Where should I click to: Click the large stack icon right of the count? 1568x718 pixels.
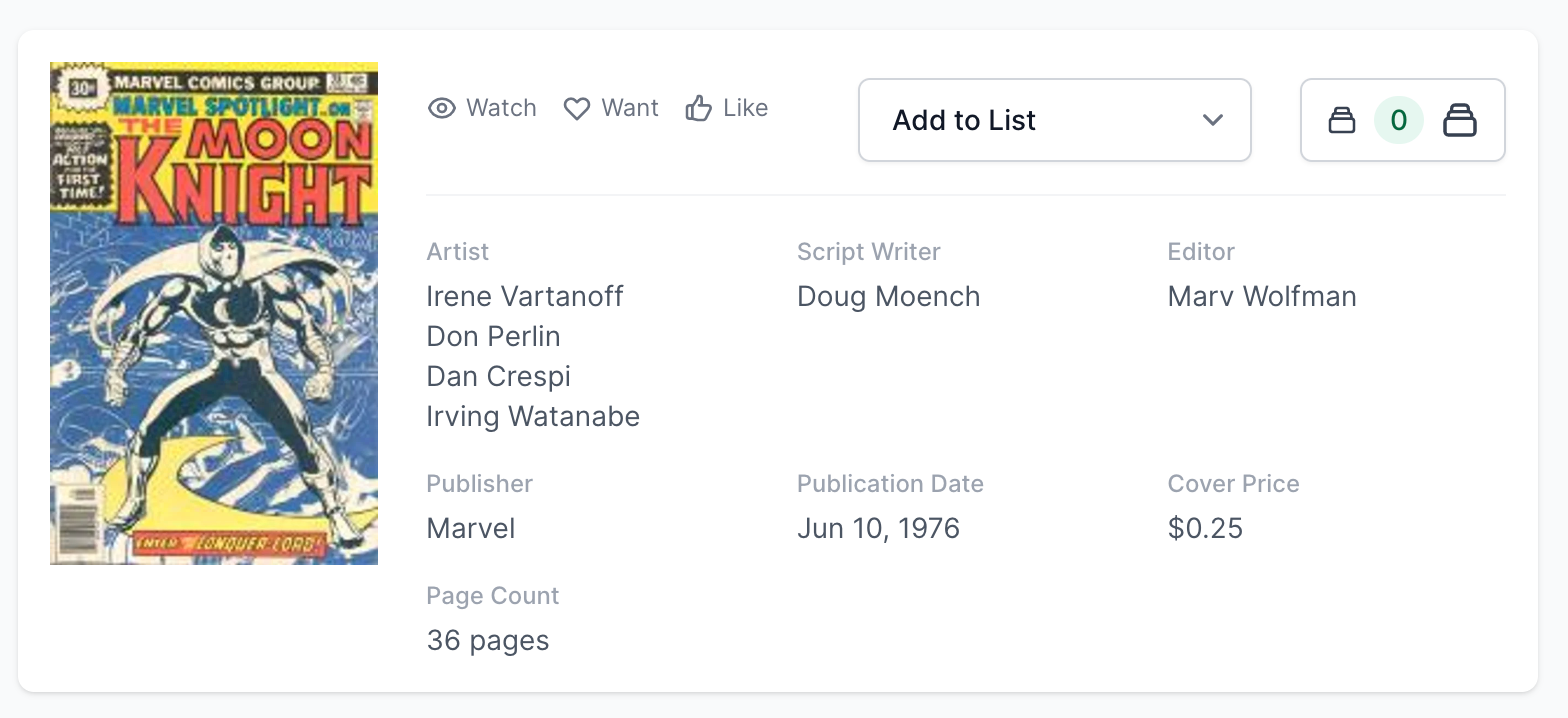pyautogui.click(x=1459, y=121)
